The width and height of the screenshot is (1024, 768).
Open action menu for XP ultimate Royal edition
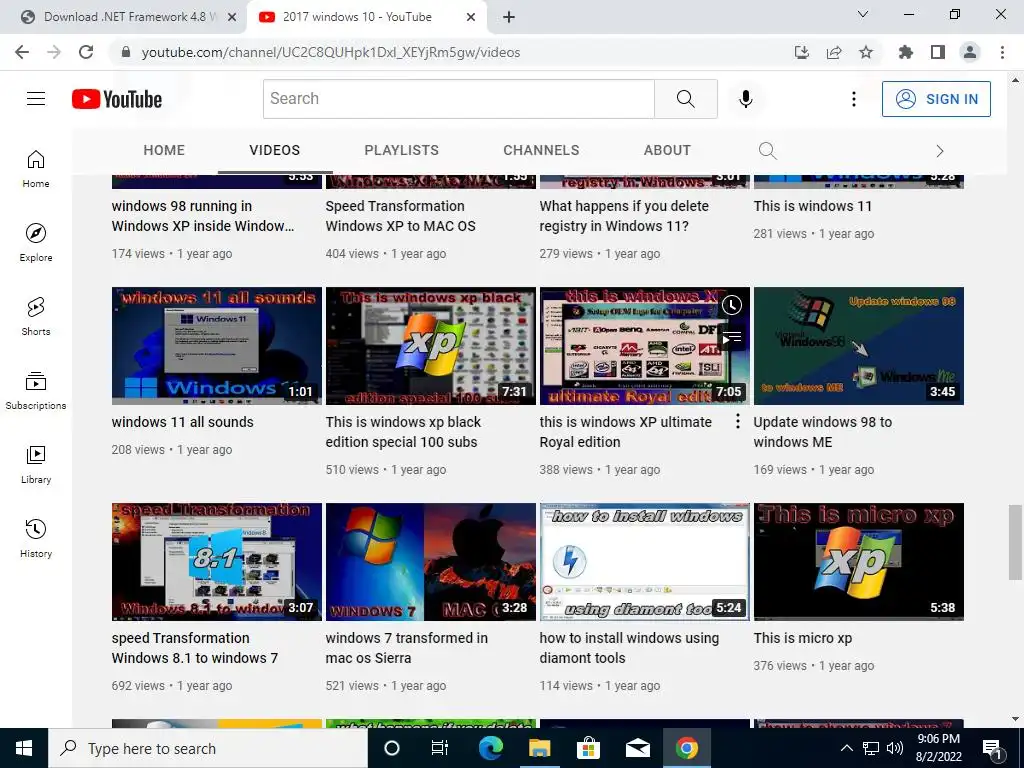tap(738, 421)
